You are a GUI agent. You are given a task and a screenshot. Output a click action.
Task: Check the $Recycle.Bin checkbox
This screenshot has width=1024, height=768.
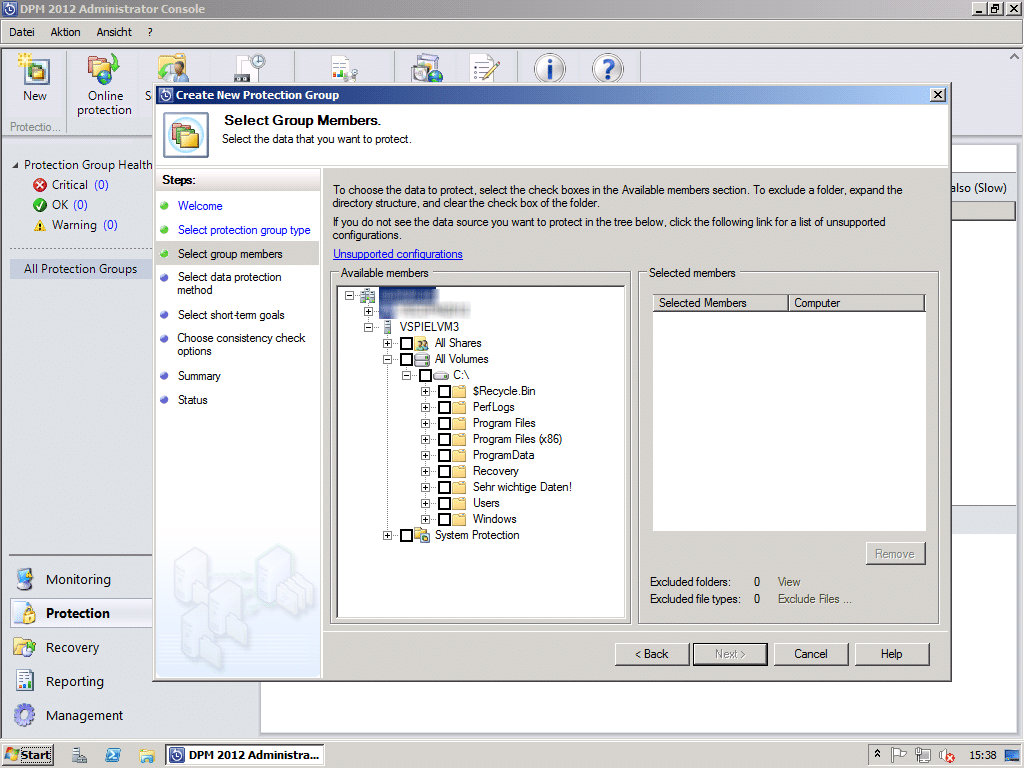444,391
